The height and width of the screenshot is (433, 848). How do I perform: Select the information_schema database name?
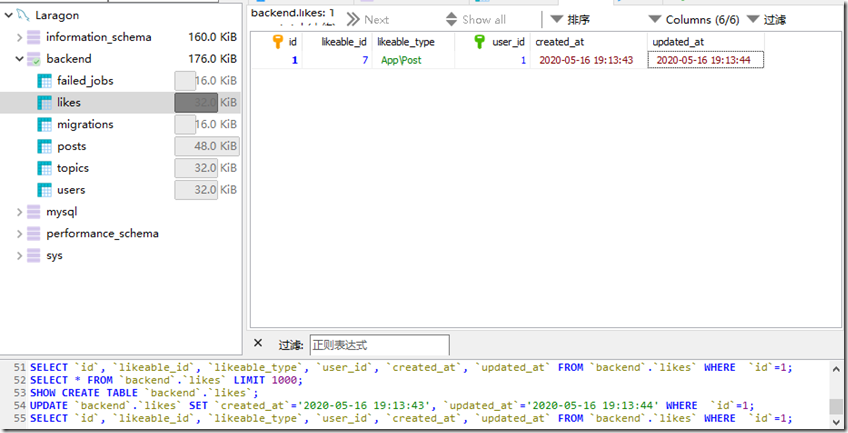click(98, 37)
